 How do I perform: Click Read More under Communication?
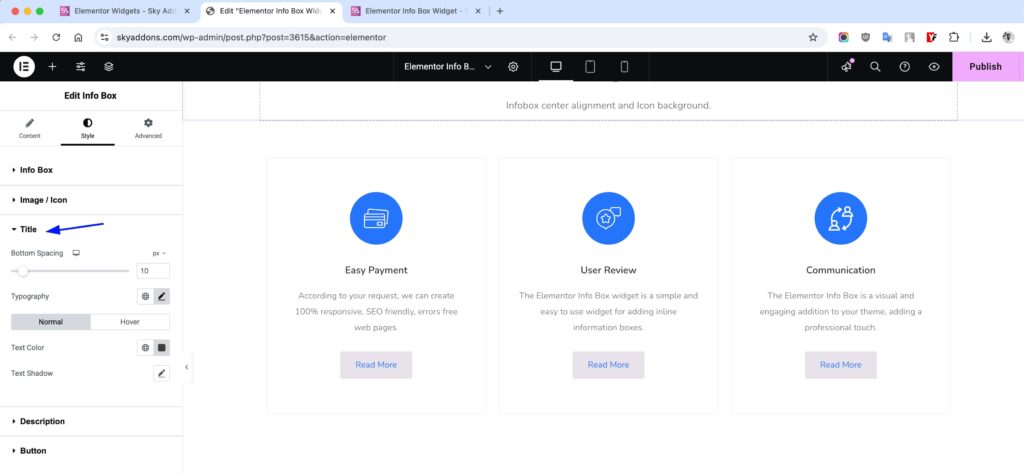[840, 365]
